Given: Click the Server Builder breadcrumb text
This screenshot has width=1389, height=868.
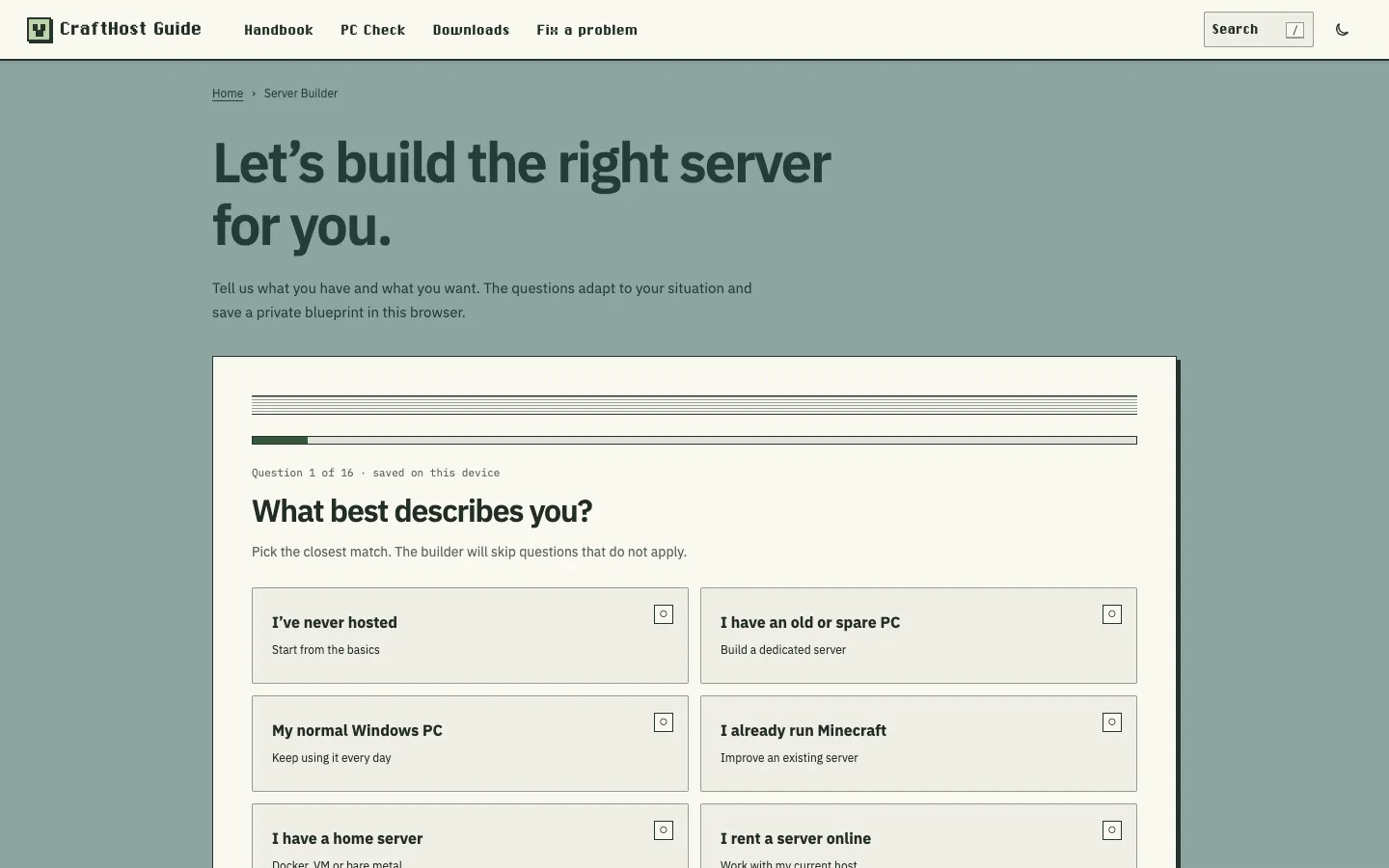Looking at the screenshot, I should (x=301, y=94).
